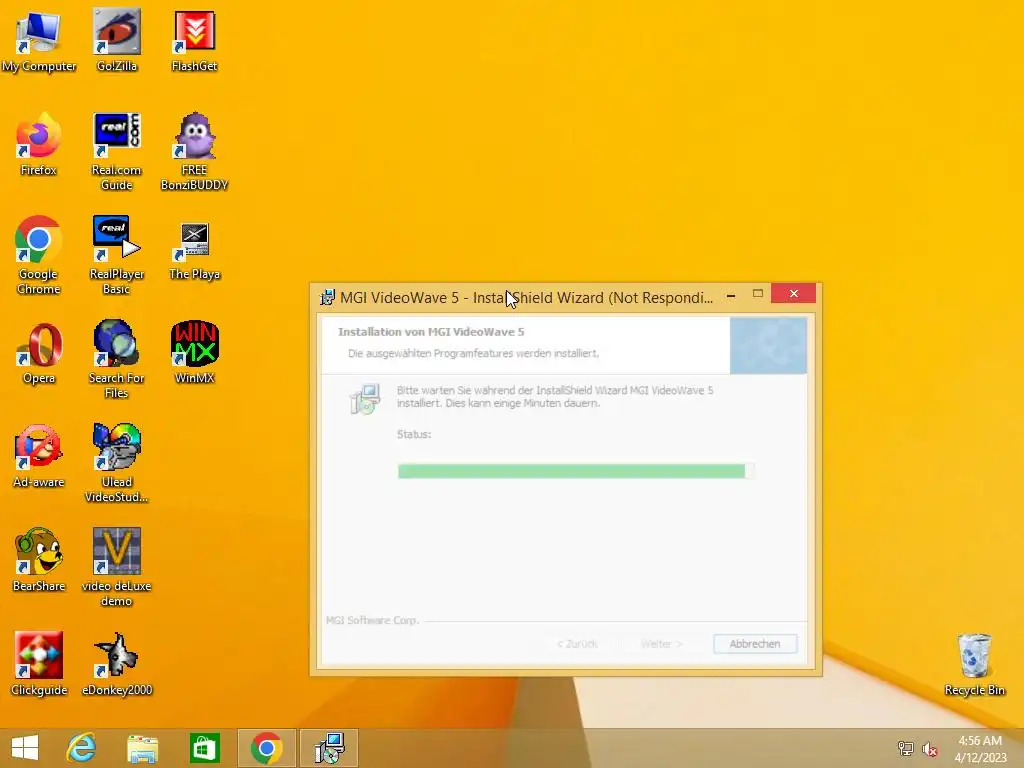Select the Ulead VideoStudio icon

[x=116, y=463]
